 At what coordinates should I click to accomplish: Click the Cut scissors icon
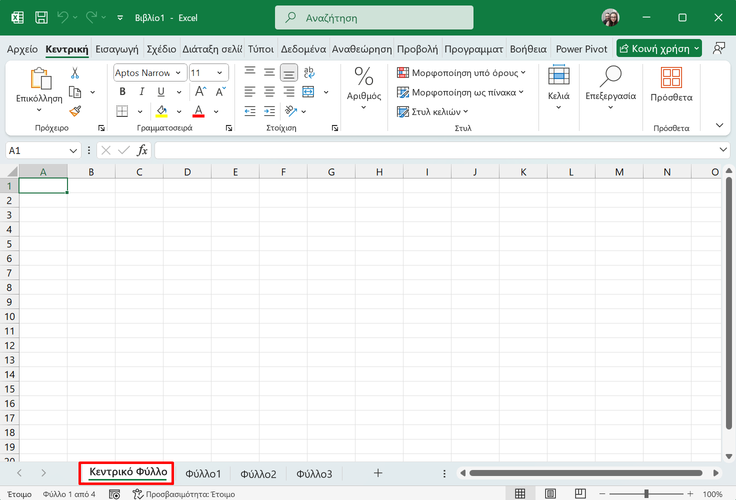pos(75,74)
